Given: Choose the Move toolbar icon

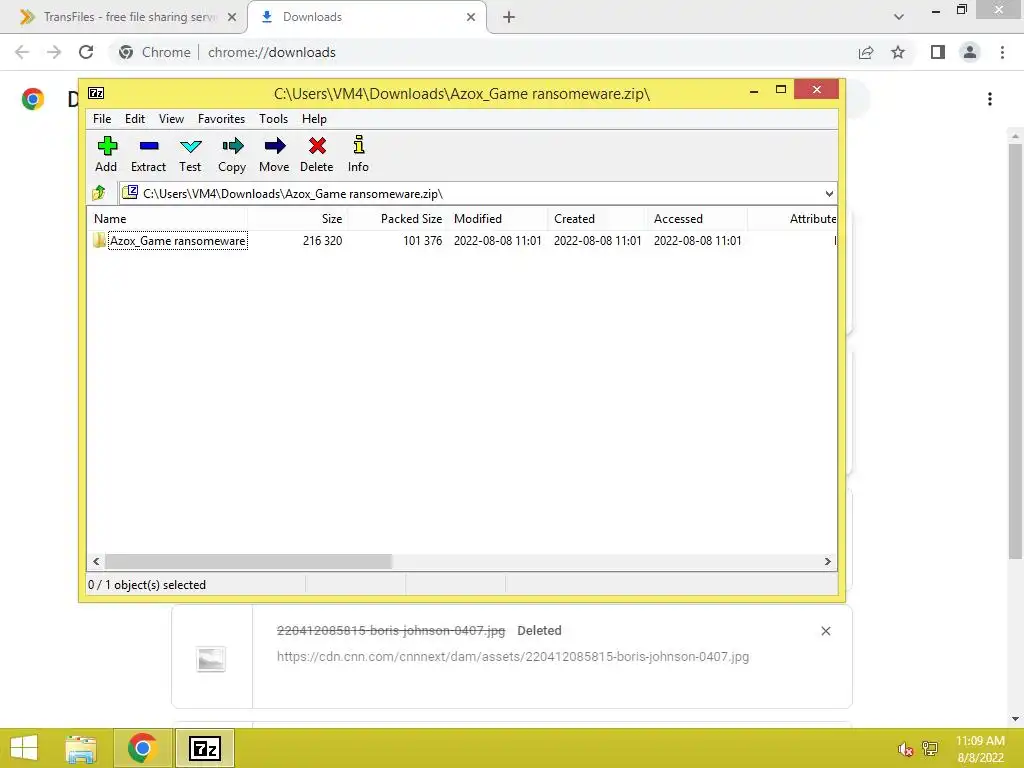Looking at the screenshot, I should 274,146.
